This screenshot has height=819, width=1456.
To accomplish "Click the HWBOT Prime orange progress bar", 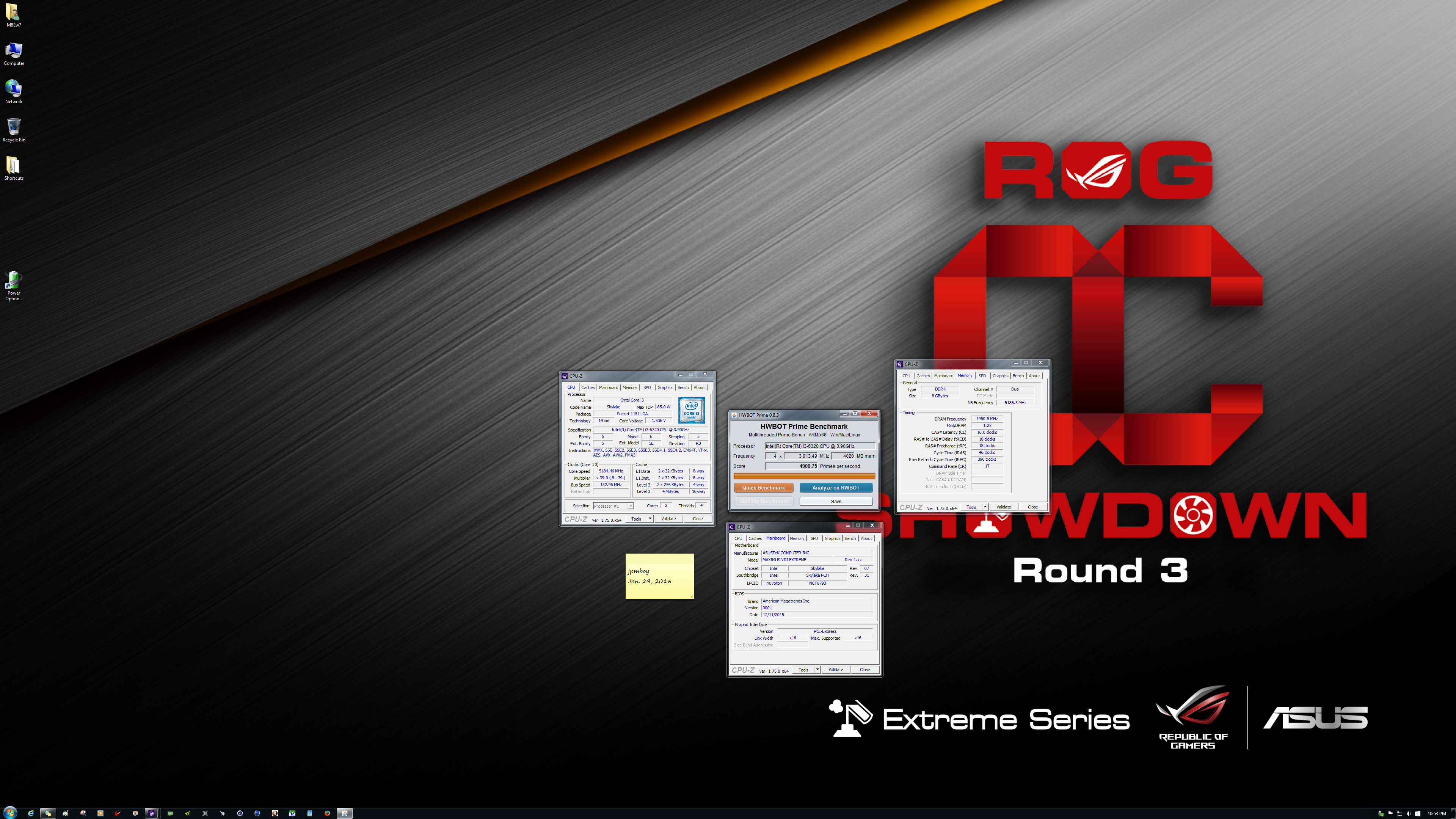I will (x=804, y=476).
